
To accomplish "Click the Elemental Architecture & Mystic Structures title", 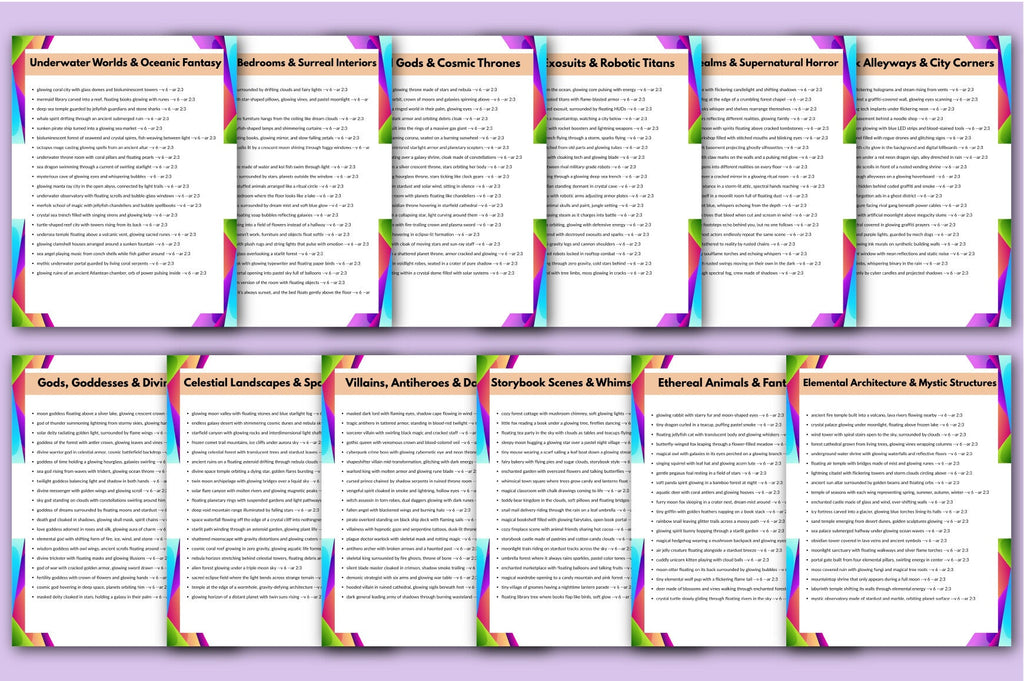I will [x=899, y=383].
